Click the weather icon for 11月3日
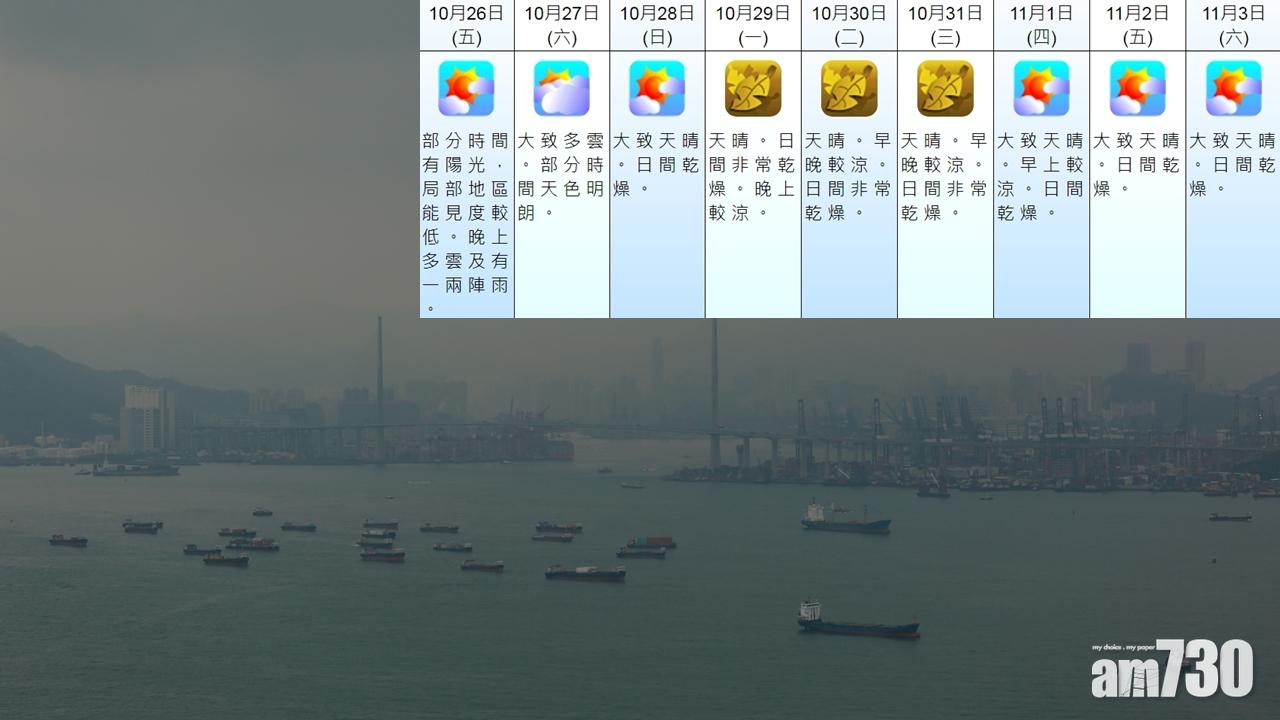The image size is (1280, 720). tap(1233, 89)
